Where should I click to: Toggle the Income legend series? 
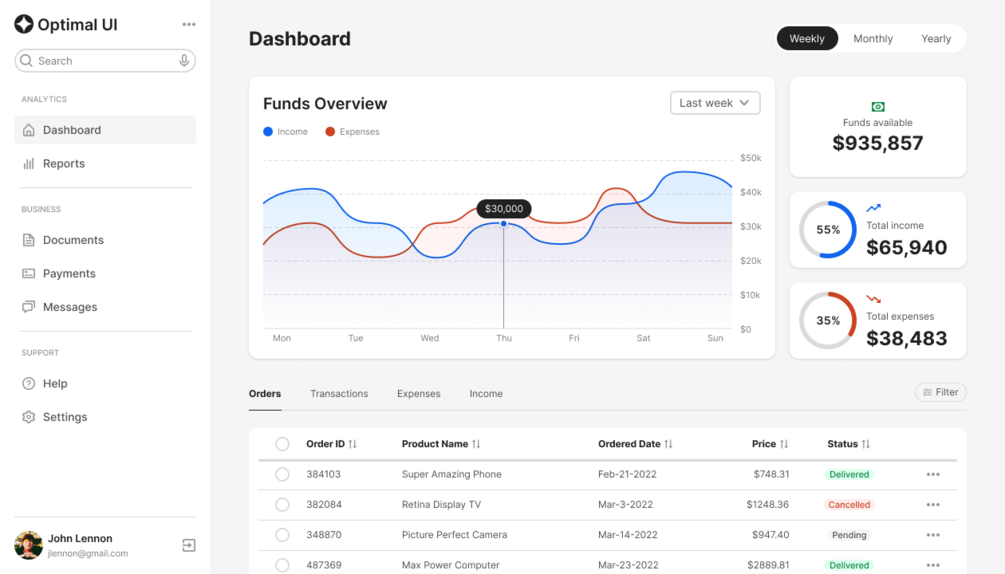(285, 132)
